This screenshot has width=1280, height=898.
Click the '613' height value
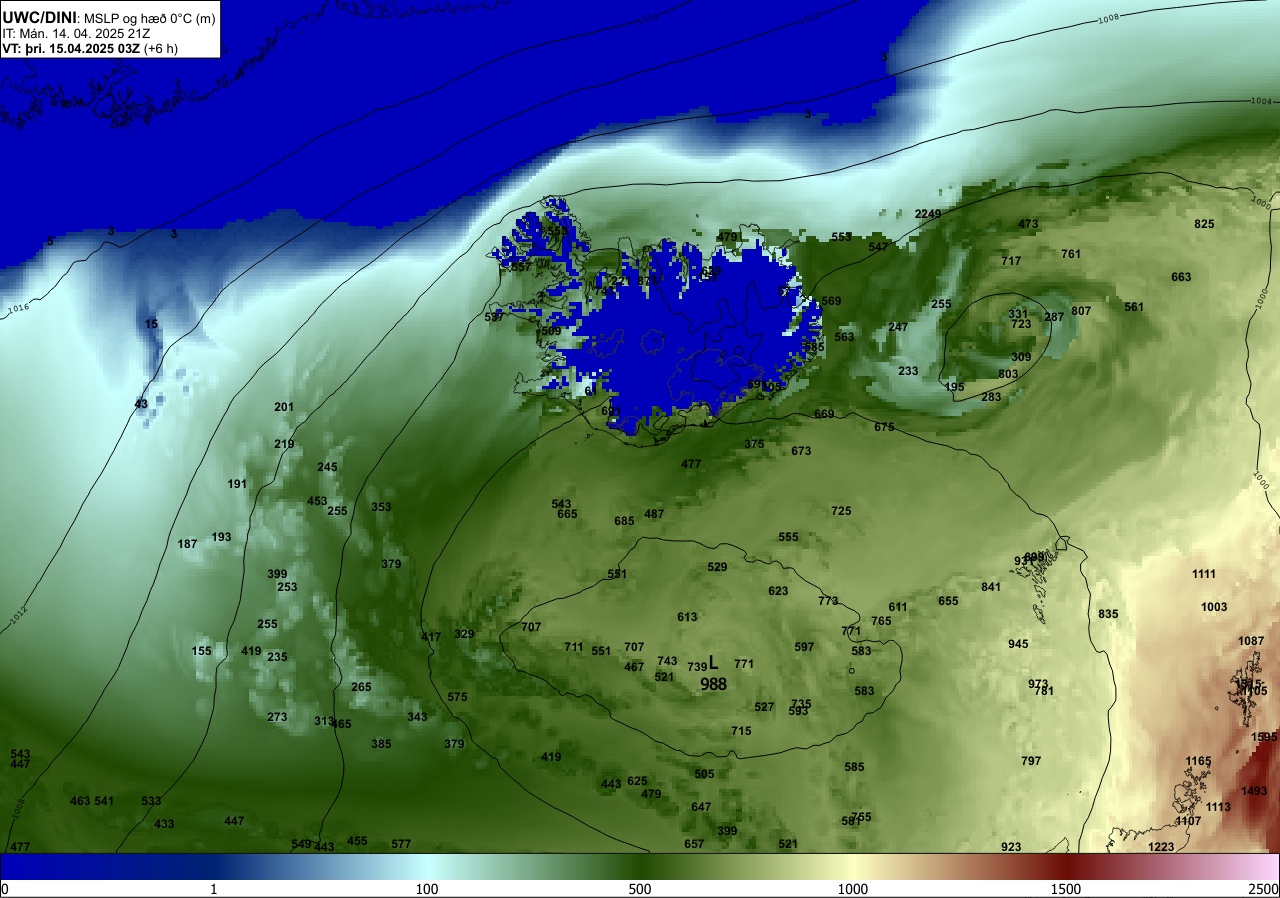click(x=687, y=617)
